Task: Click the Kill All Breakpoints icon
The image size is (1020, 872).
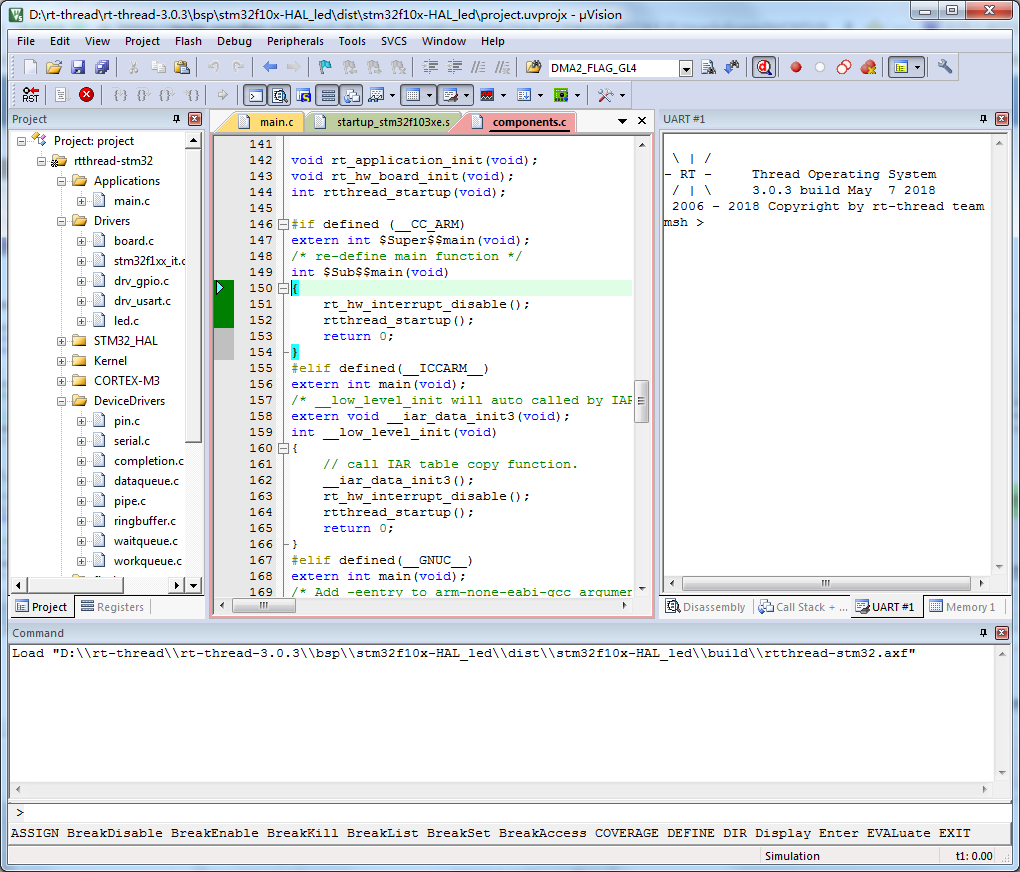Action: [x=868, y=68]
